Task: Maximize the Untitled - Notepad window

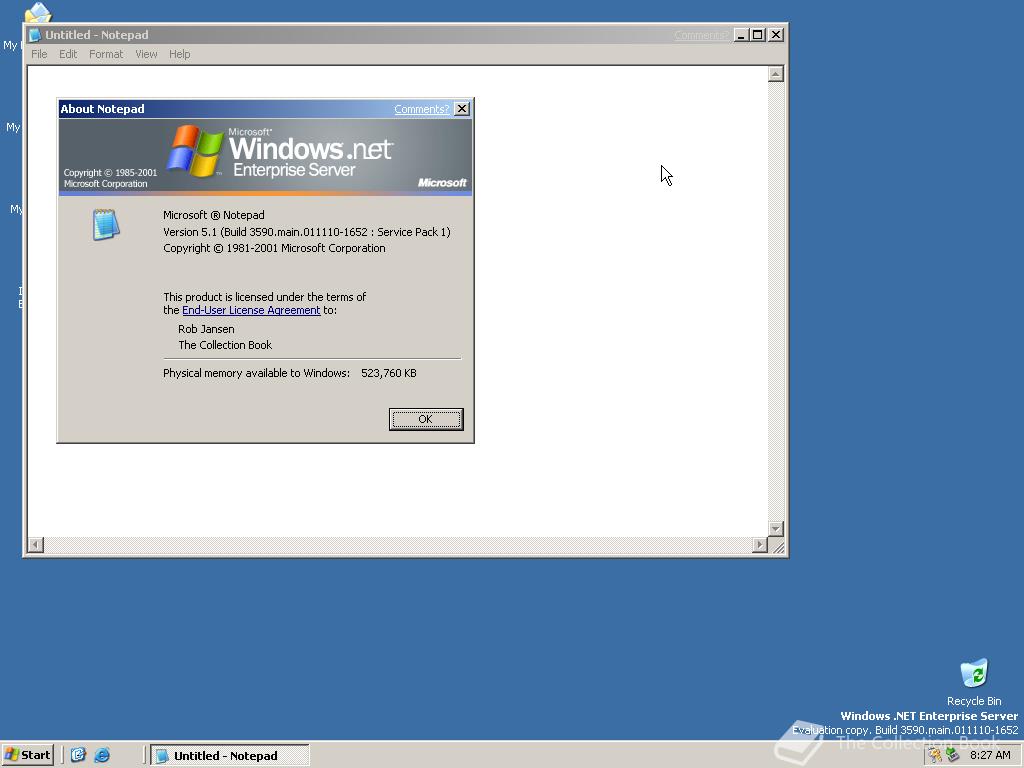Action: pos(758,35)
